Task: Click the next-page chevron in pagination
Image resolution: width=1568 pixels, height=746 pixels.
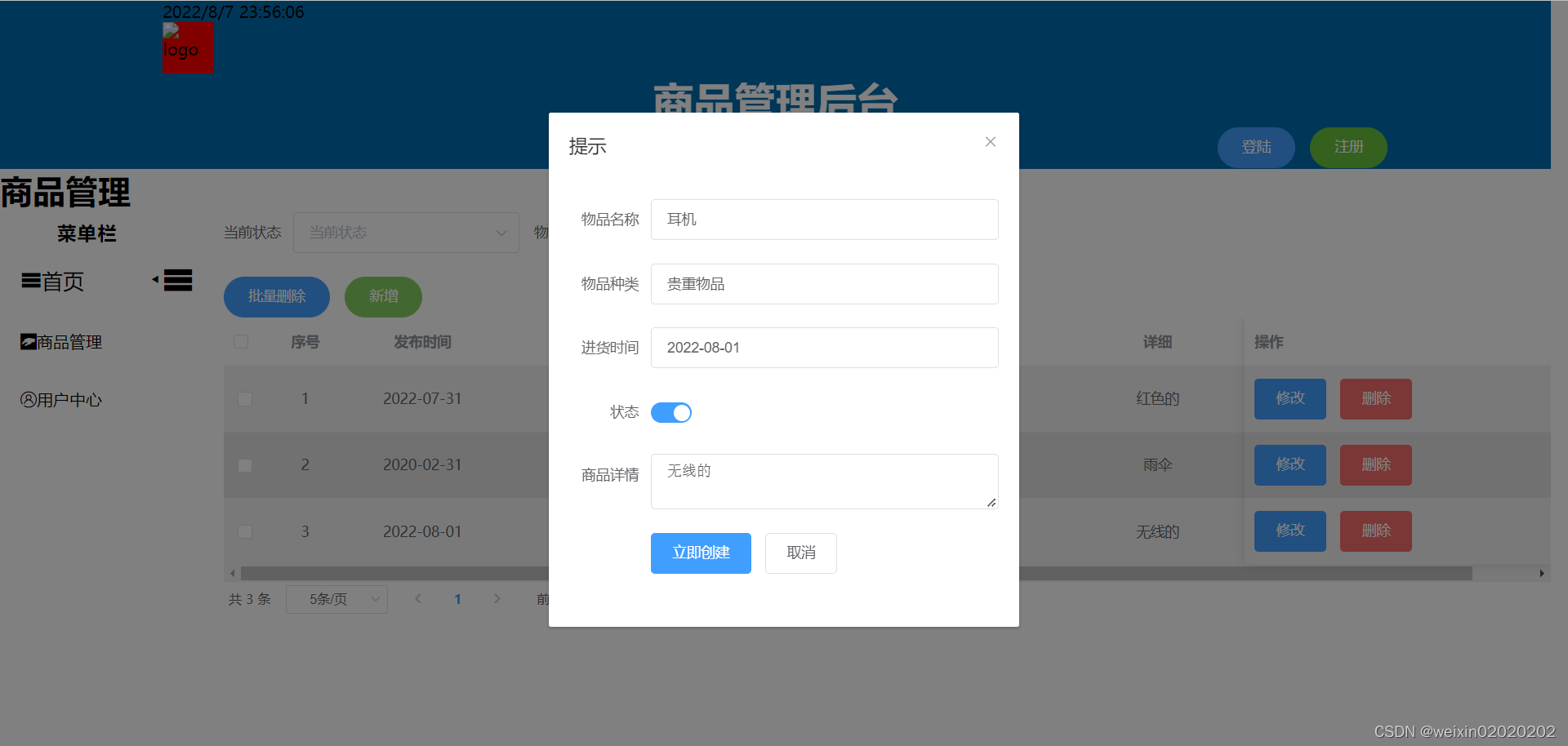Action: [x=497, y=598]
